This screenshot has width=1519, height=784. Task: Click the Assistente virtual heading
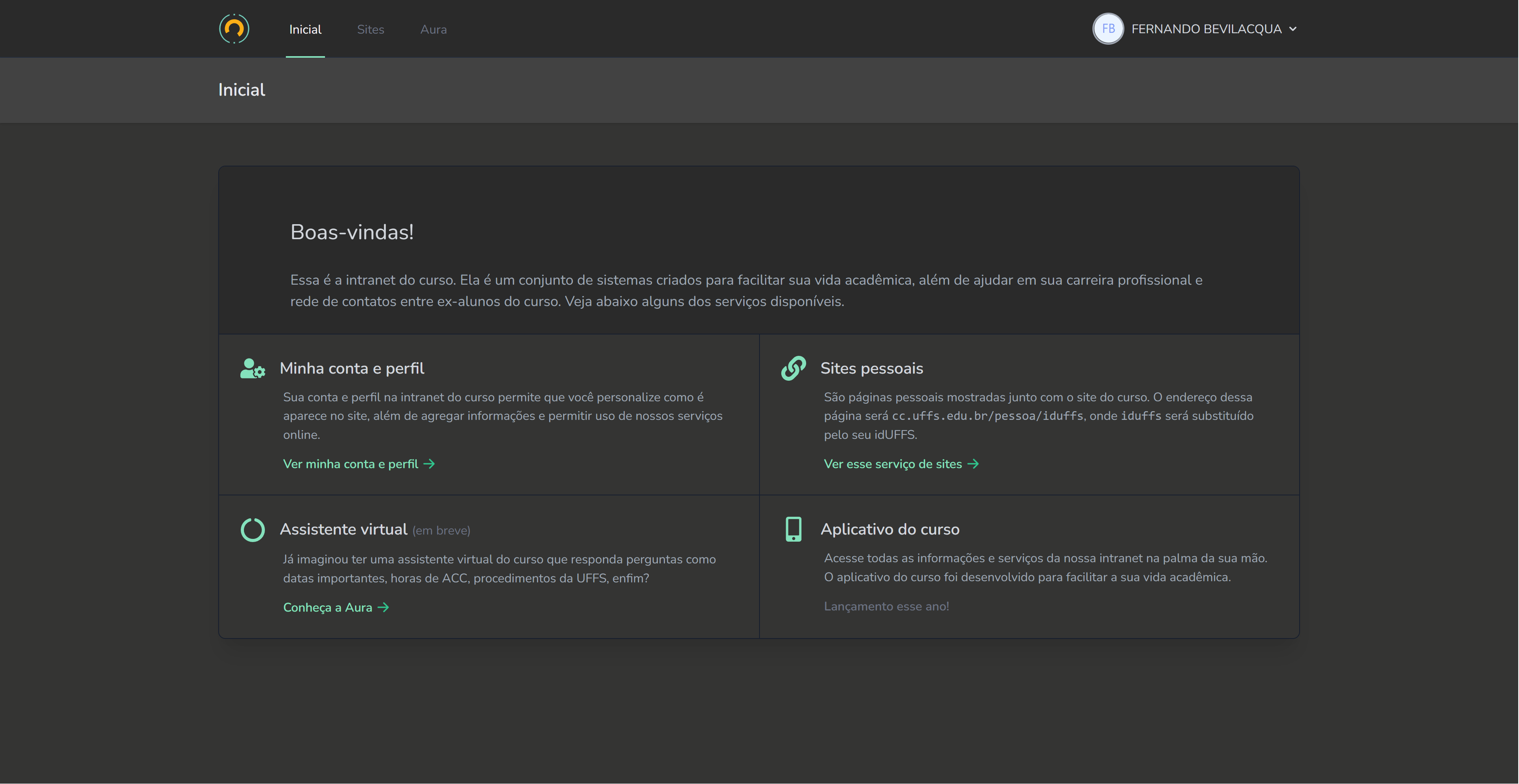tap(344, 529)
